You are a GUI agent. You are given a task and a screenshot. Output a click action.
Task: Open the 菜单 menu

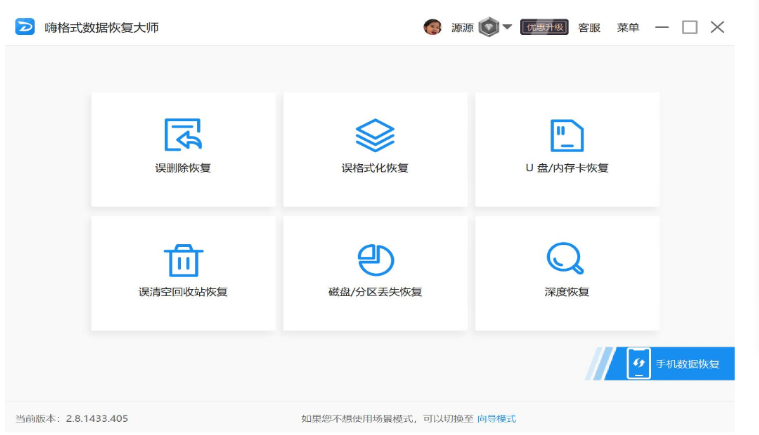[x=628, y=27]
